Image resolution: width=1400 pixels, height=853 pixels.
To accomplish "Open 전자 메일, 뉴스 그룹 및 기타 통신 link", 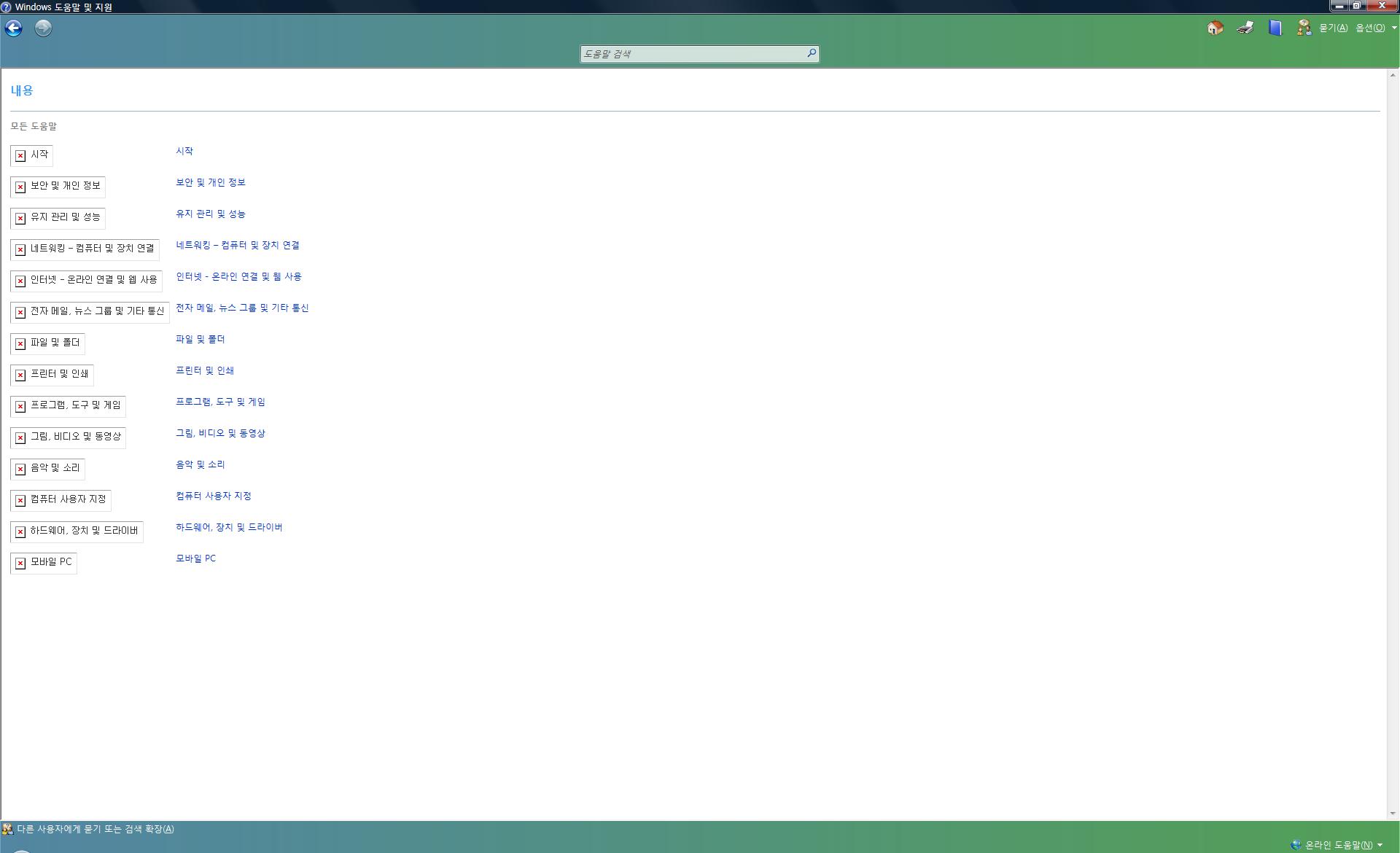I will coord(242,308).
